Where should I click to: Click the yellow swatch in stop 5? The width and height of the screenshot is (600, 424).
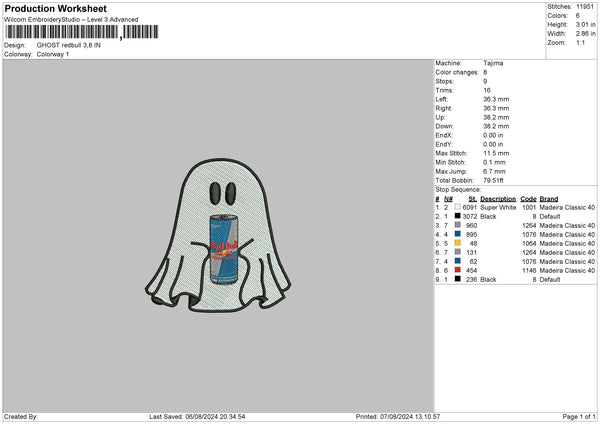(x=458, y=243)
